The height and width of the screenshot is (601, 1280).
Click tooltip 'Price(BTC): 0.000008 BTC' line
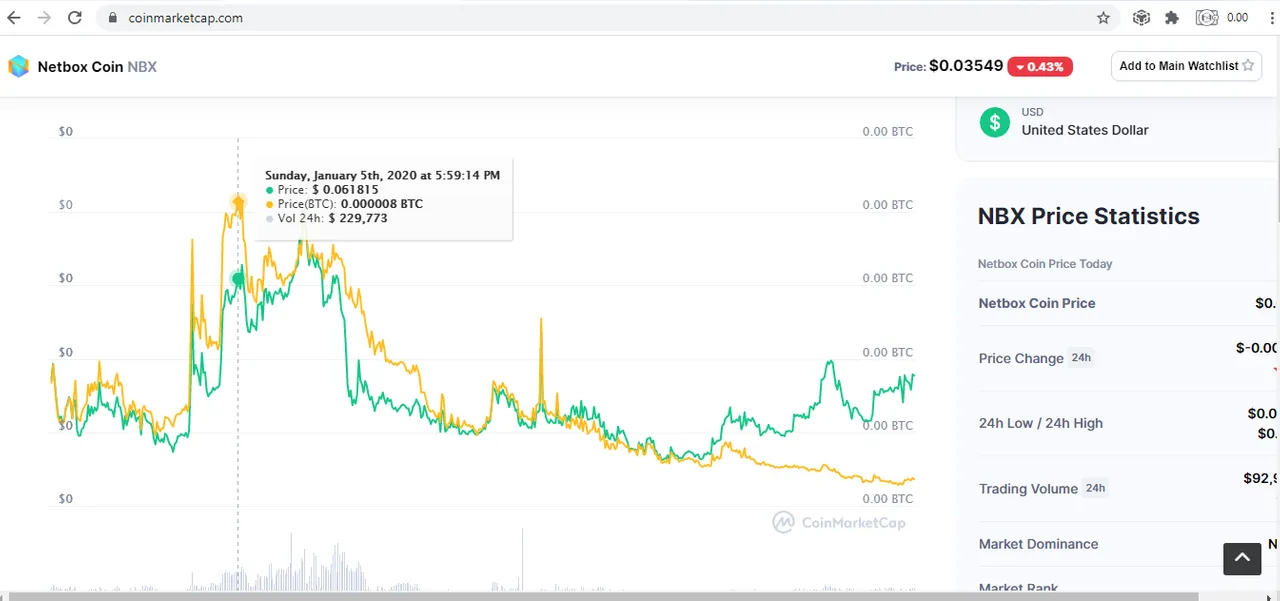[x=344, y=204]
